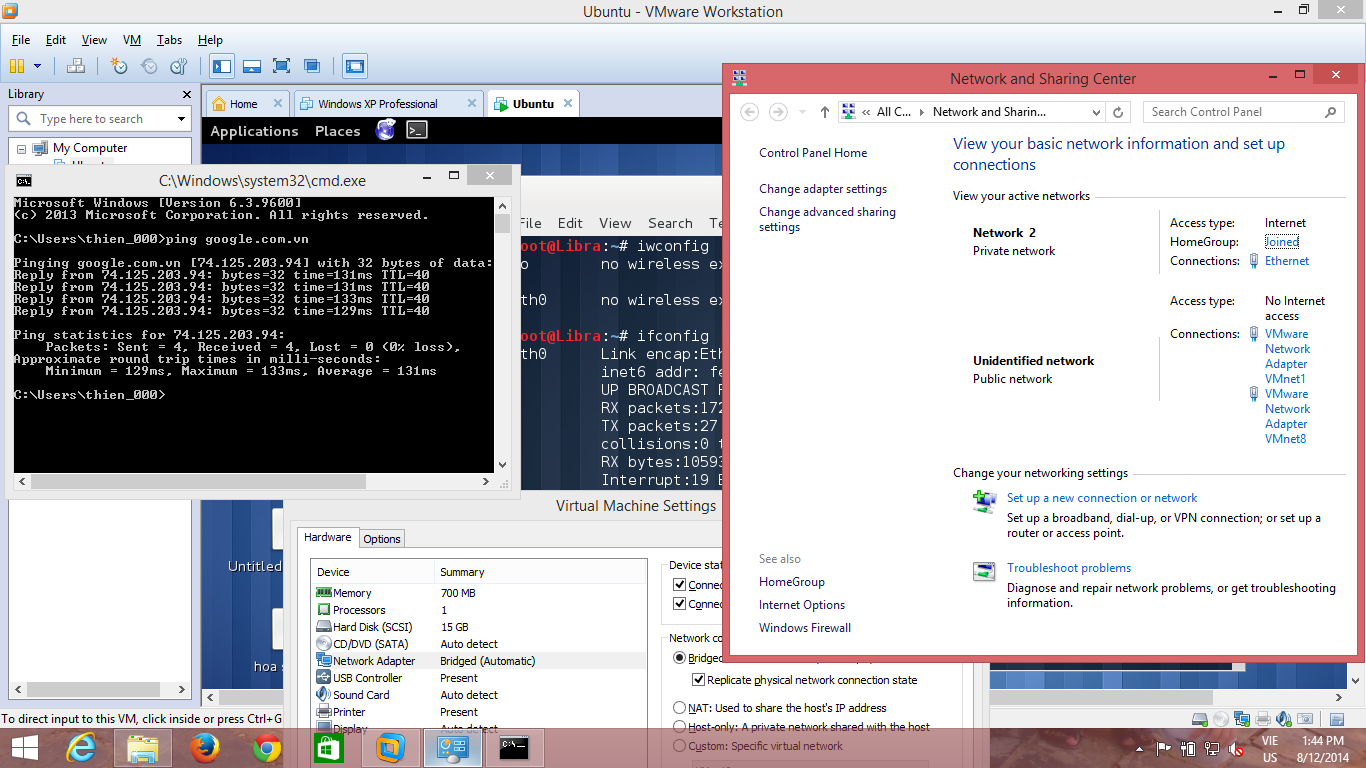Select Network Adapter row in hardware list
The width and height of the screenshot is (1366, 768).
479,661
